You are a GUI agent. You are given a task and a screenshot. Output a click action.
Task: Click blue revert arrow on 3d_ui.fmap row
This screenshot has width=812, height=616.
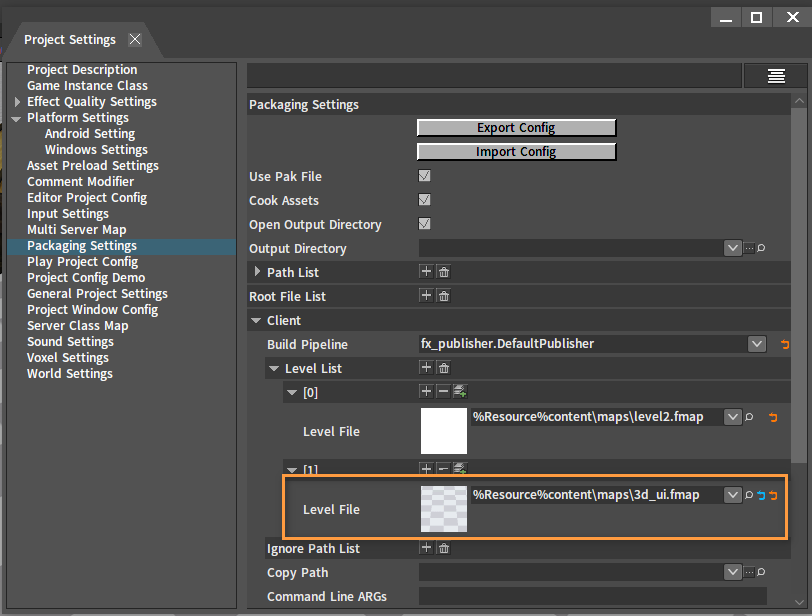[761, 495]
